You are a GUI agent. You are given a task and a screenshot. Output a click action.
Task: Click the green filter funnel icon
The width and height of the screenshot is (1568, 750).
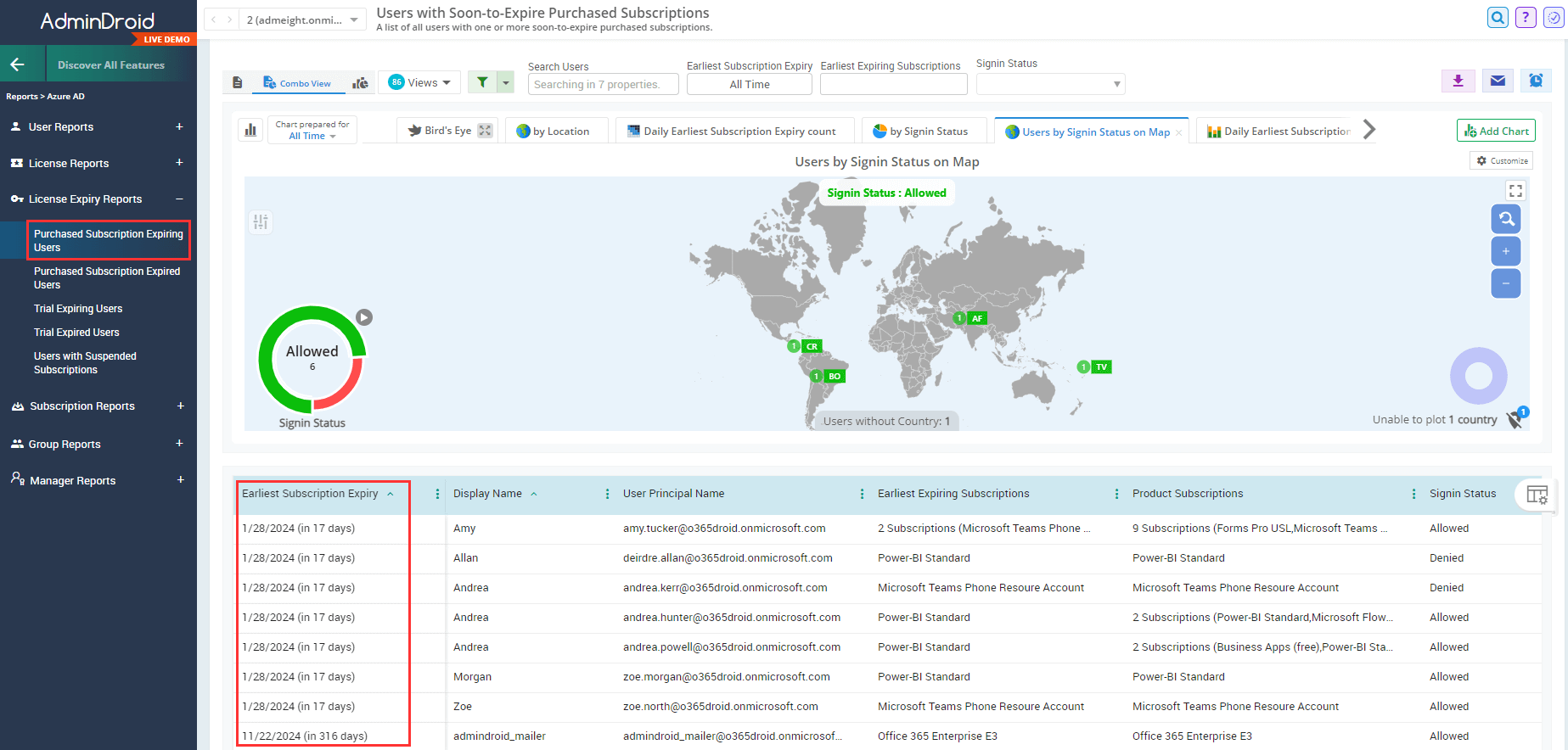pyautogui.click(x=482, y=82)
